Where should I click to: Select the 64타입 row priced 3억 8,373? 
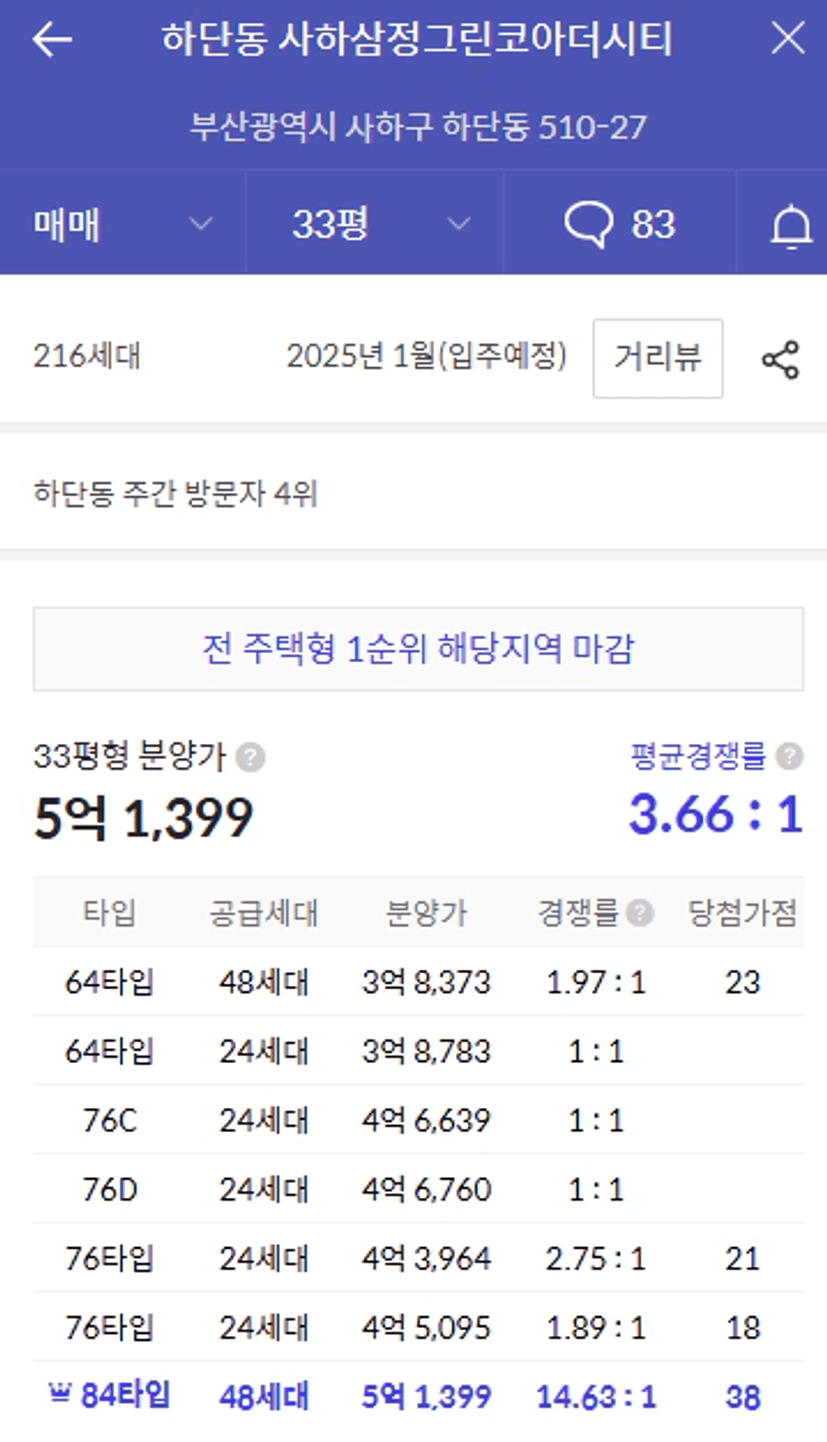(418, 982)
